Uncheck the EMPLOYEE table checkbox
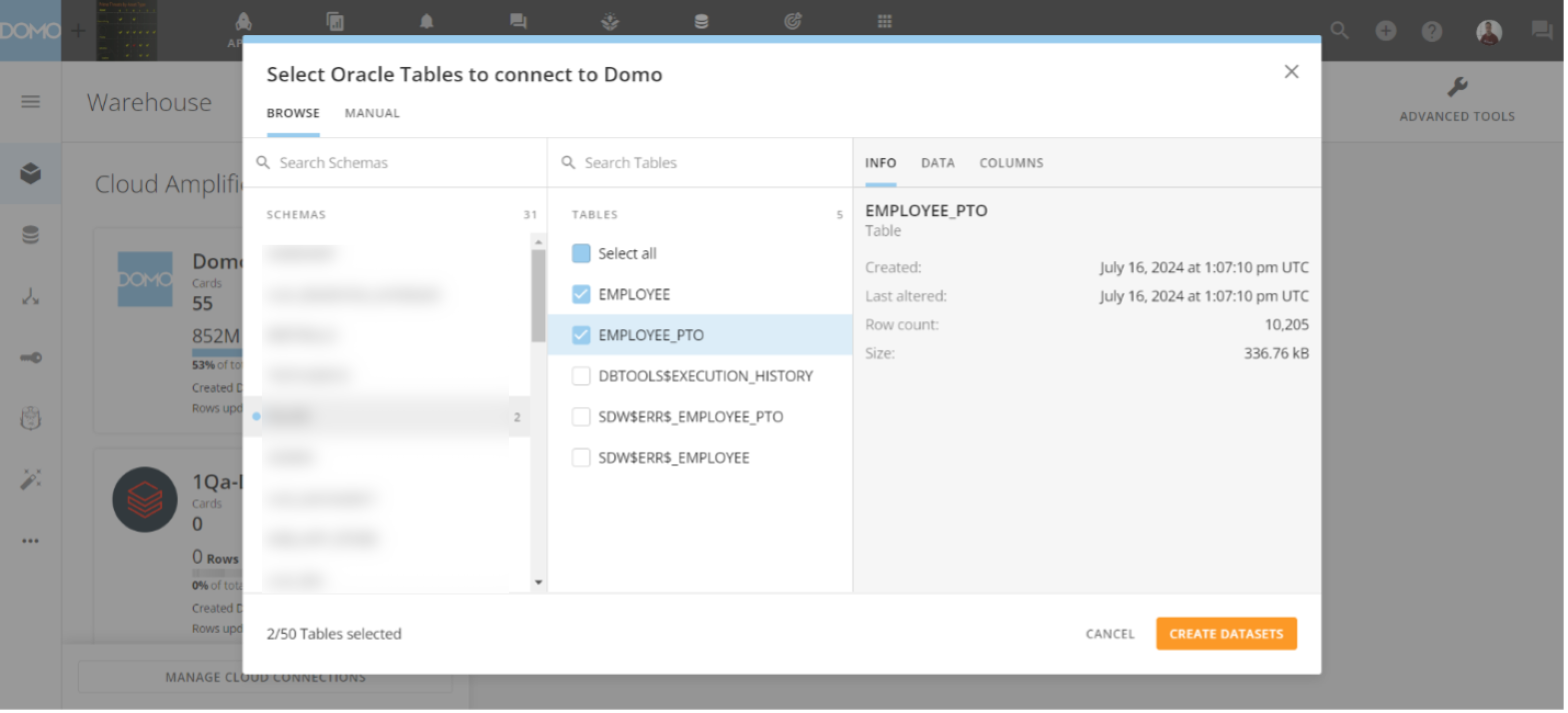Viewport: 1568px width, 713px height. (x=581, y=294)
